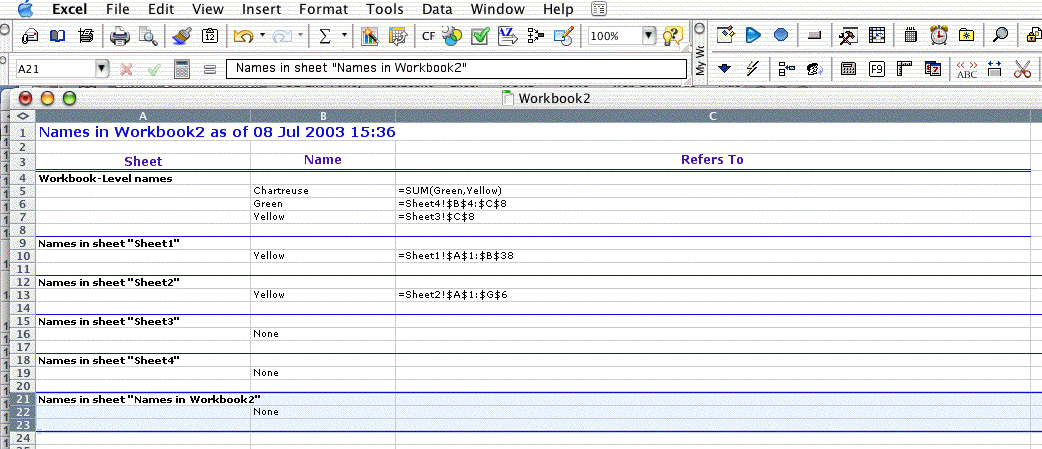Image resolution: width=1042 pixels, height=449 pixels.
Task: Click the formula bar calculator icon
Action: pos(181,69)
